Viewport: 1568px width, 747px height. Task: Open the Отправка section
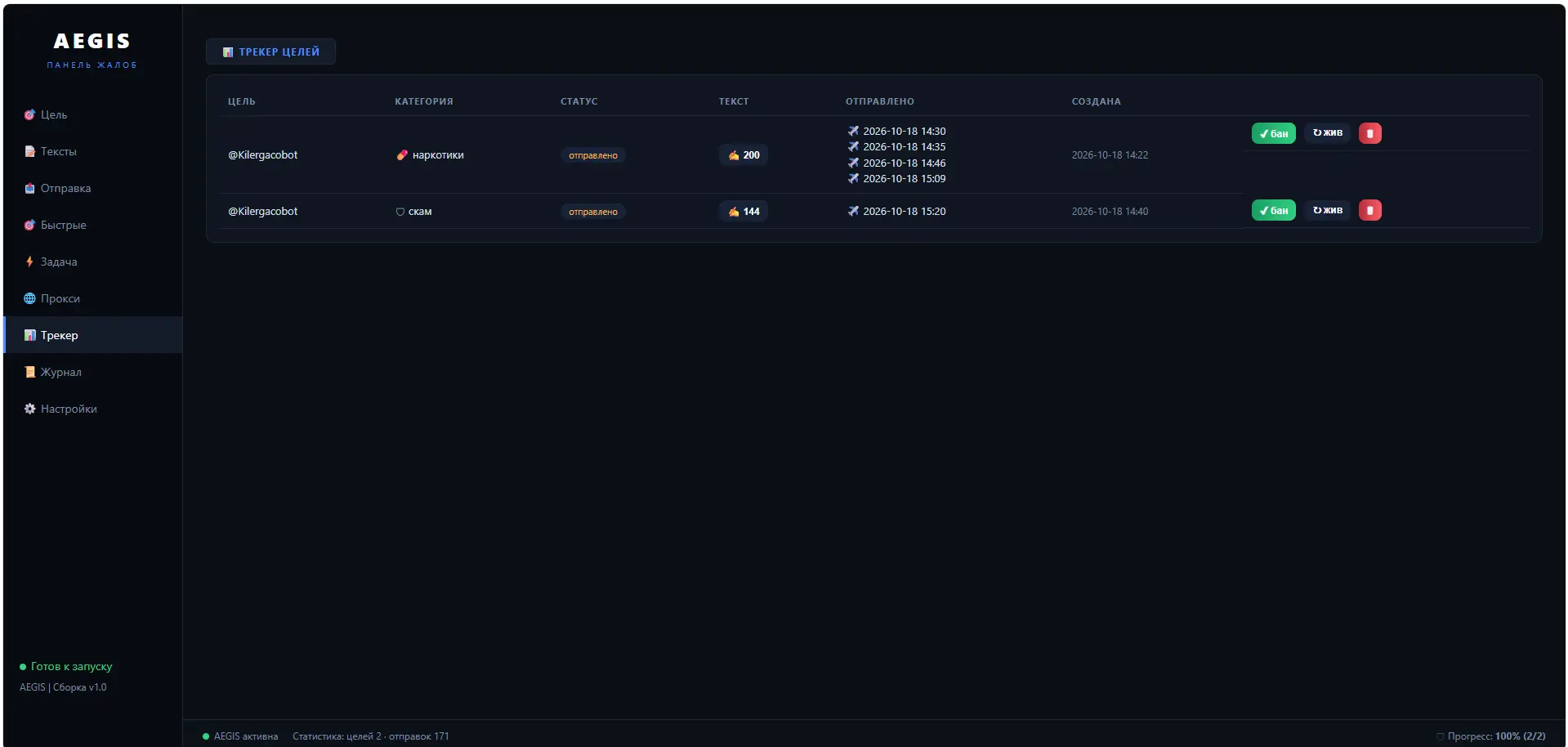pyautogui.click(x=93, y=188)
